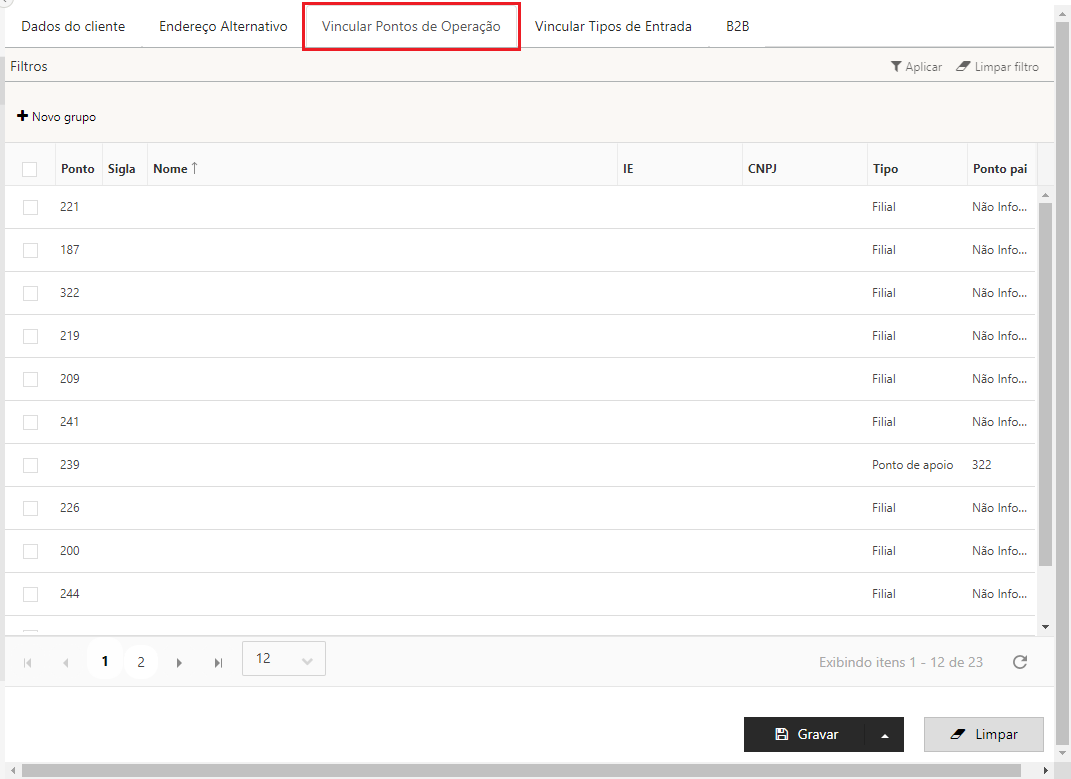Expand the Gravar button dropdown arrow
1071x779 pixels.
click(884, 735)
